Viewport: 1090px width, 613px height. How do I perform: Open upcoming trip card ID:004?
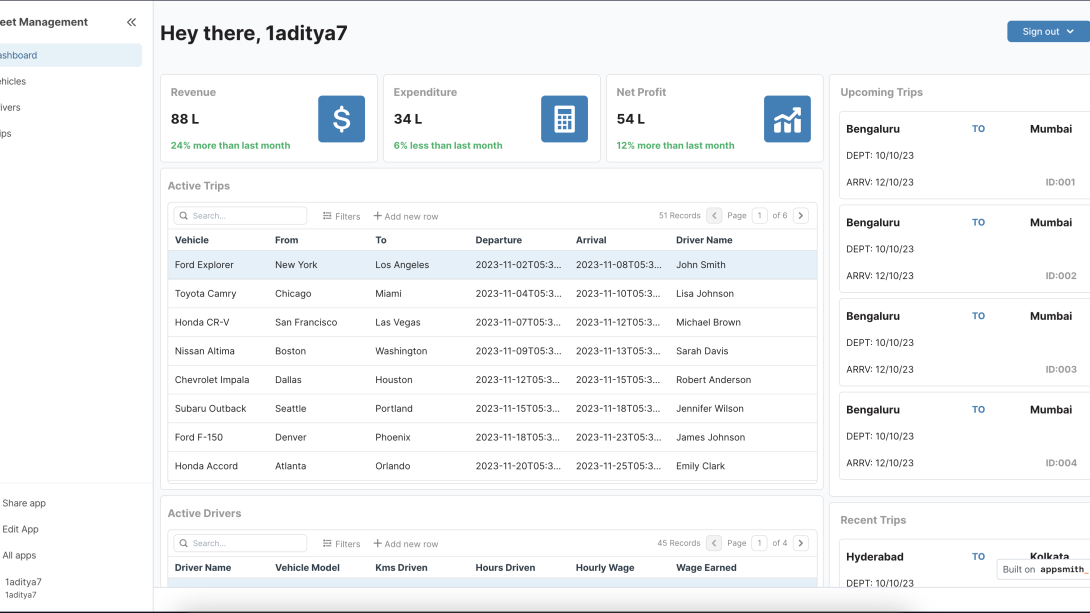964,436
